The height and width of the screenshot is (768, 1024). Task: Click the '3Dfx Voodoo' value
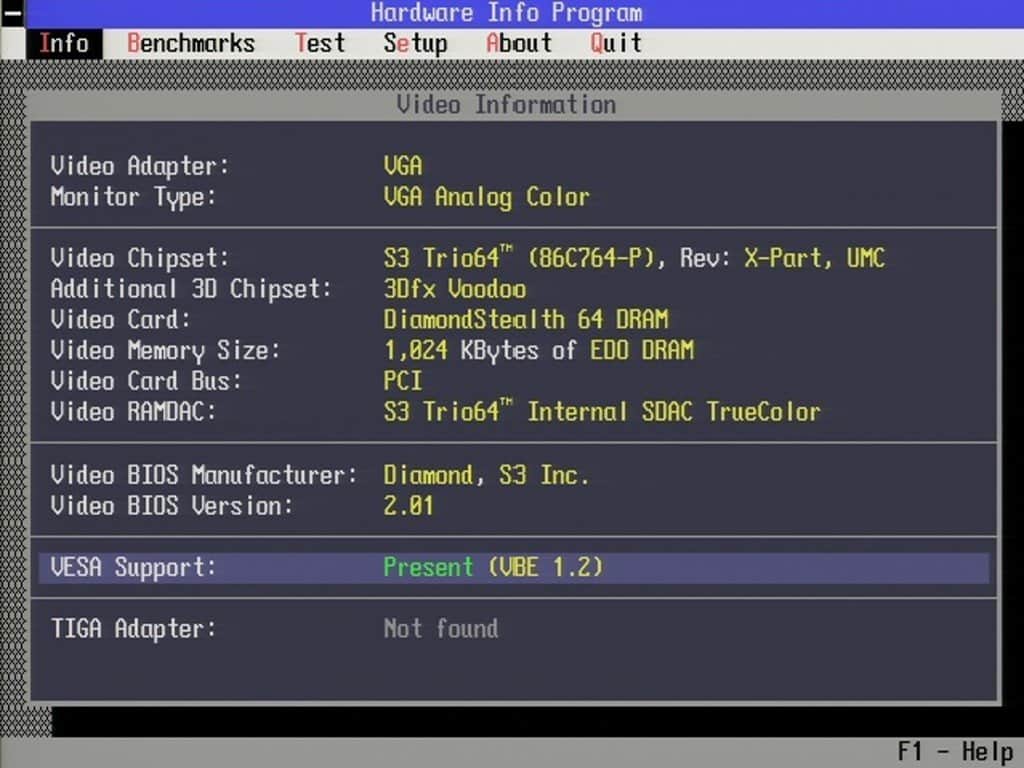(x=455, y=289)
